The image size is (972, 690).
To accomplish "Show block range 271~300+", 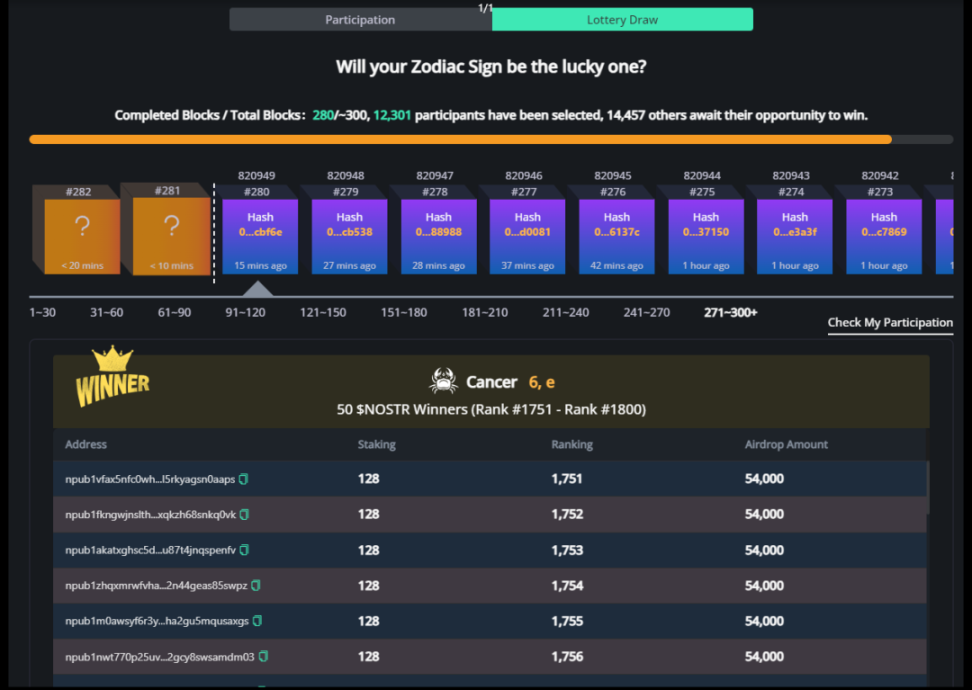I will (730, 312).
